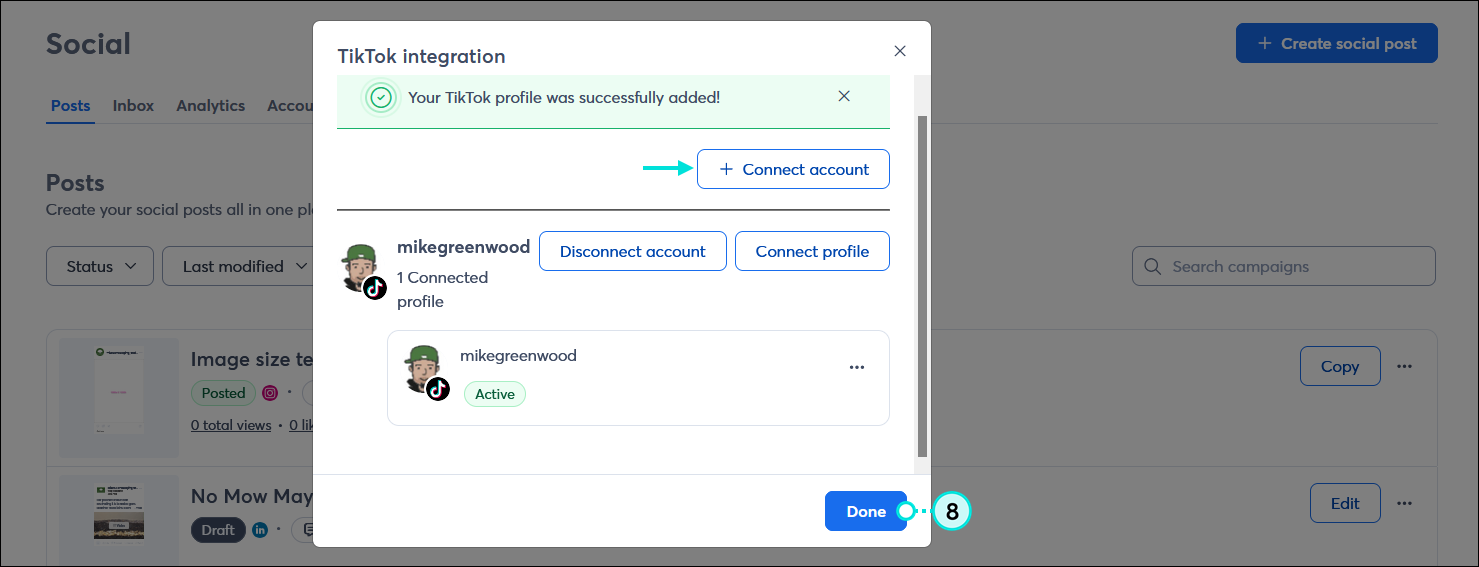Image resolution: width=1479 pixels, height=567 pixels.
Task: Click the mikegreenwood account avatar
Action: 362,269
